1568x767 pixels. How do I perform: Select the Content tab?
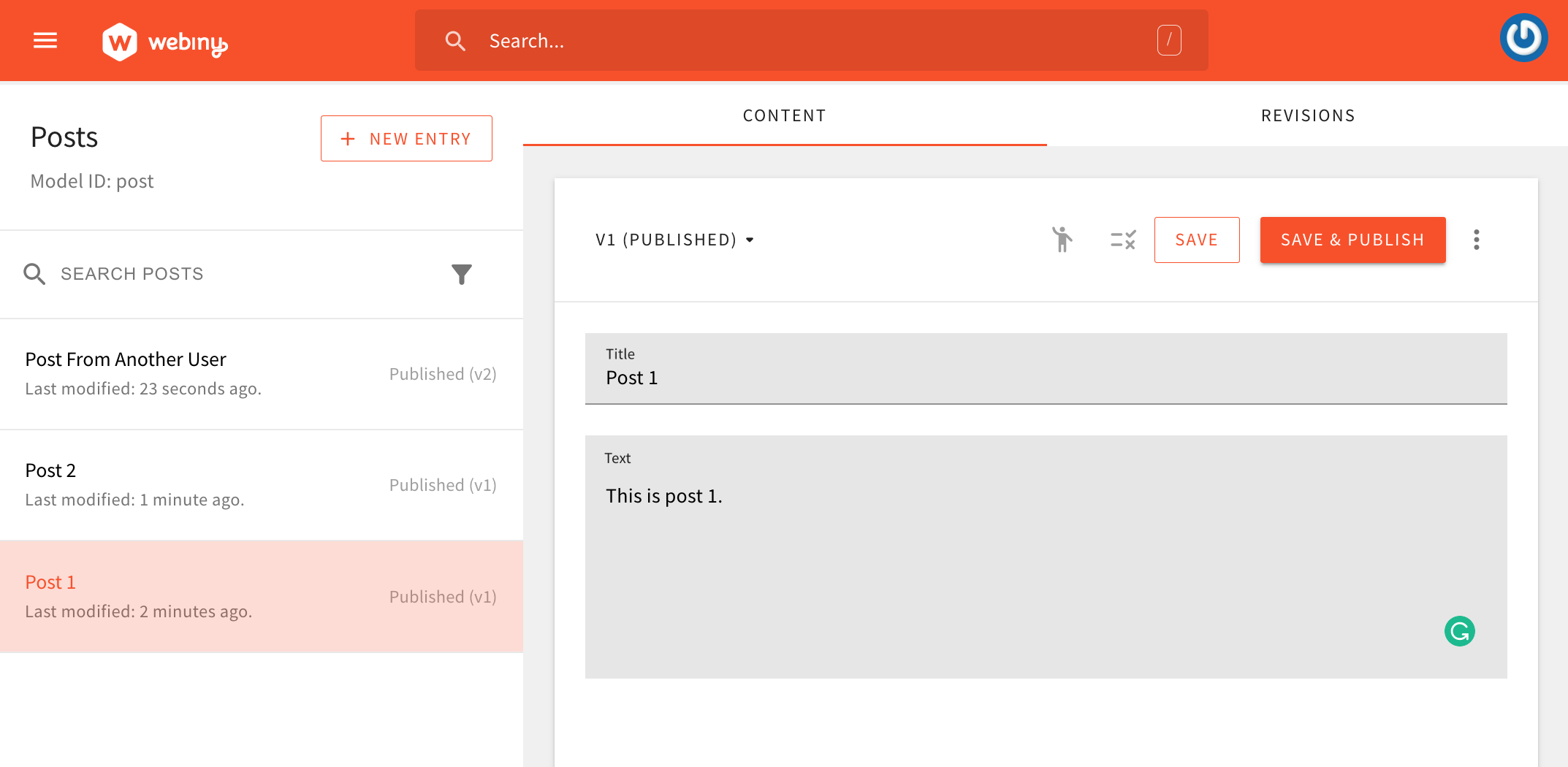(784, 115)
